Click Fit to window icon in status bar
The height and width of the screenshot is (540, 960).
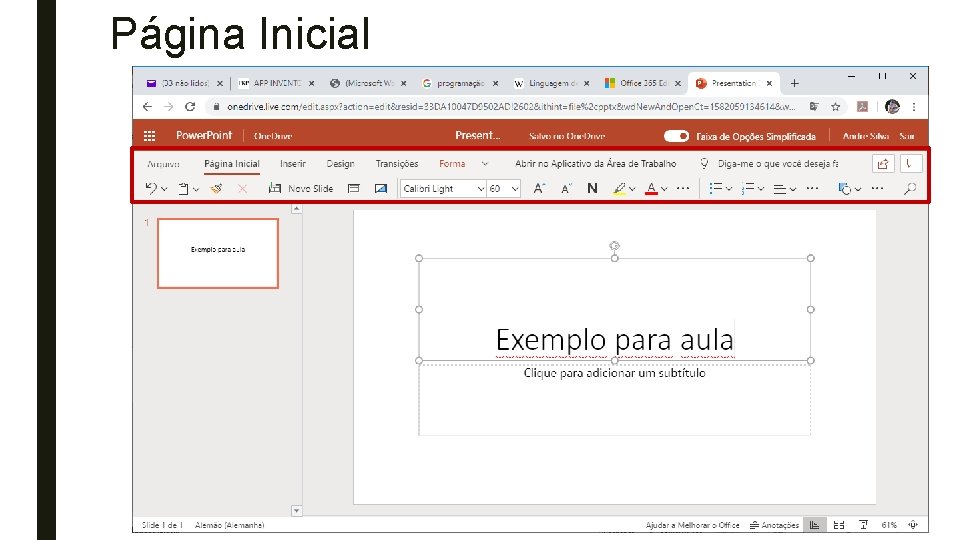pyautogui.click(x=913, y=525)
